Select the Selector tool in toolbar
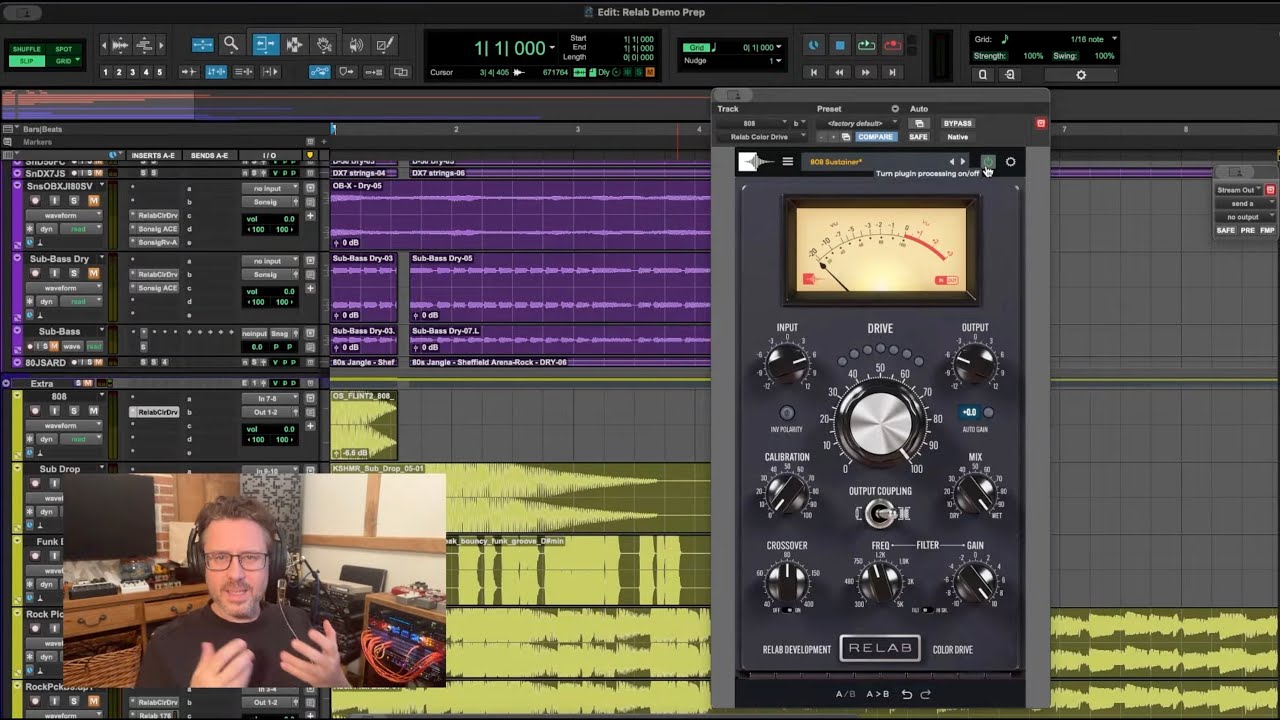 (294, 45)
